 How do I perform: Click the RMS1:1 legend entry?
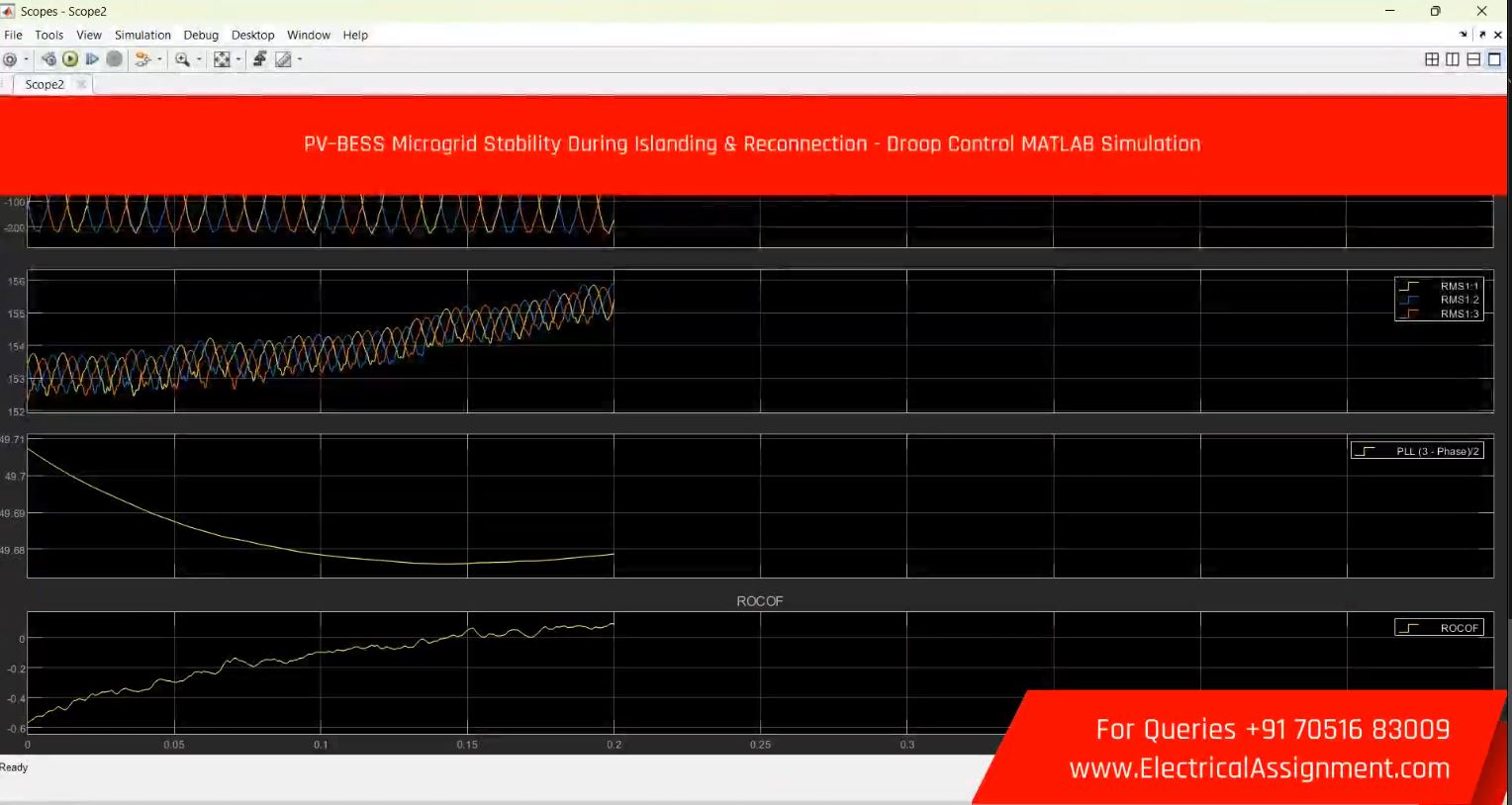[x=1441, y=286]
